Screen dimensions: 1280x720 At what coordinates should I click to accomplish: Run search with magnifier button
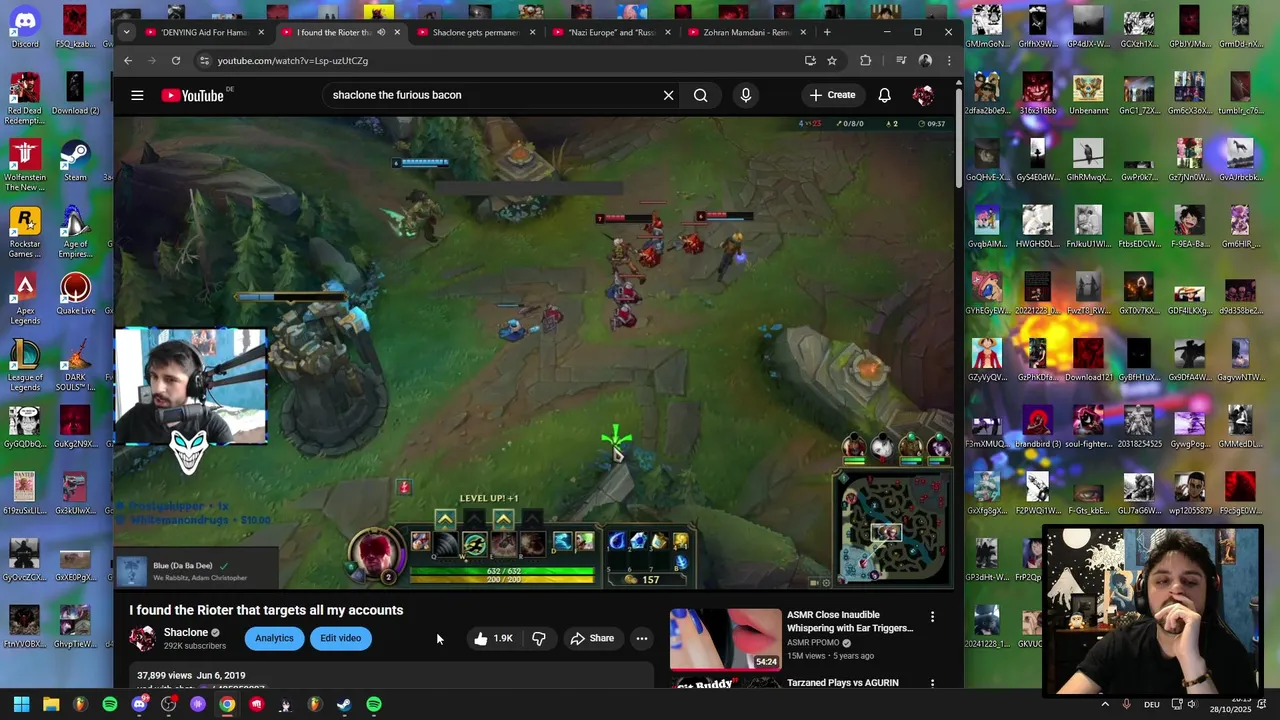[x=700, y=95]
